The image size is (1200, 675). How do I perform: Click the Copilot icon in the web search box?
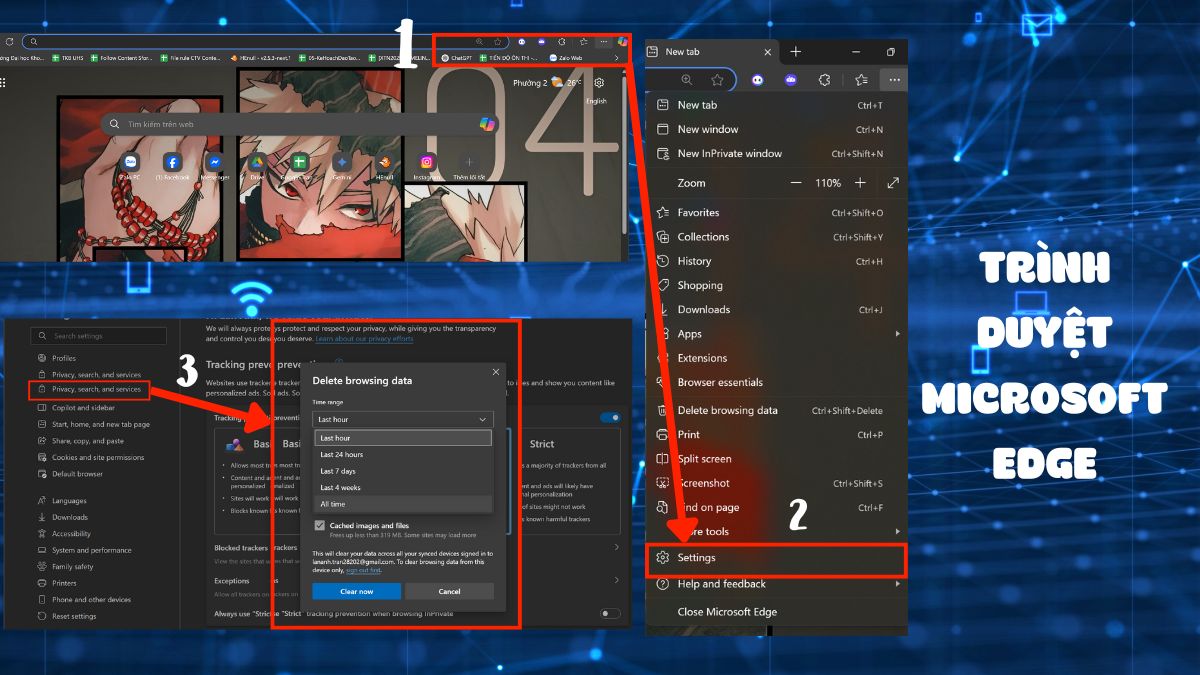(487, 124)
